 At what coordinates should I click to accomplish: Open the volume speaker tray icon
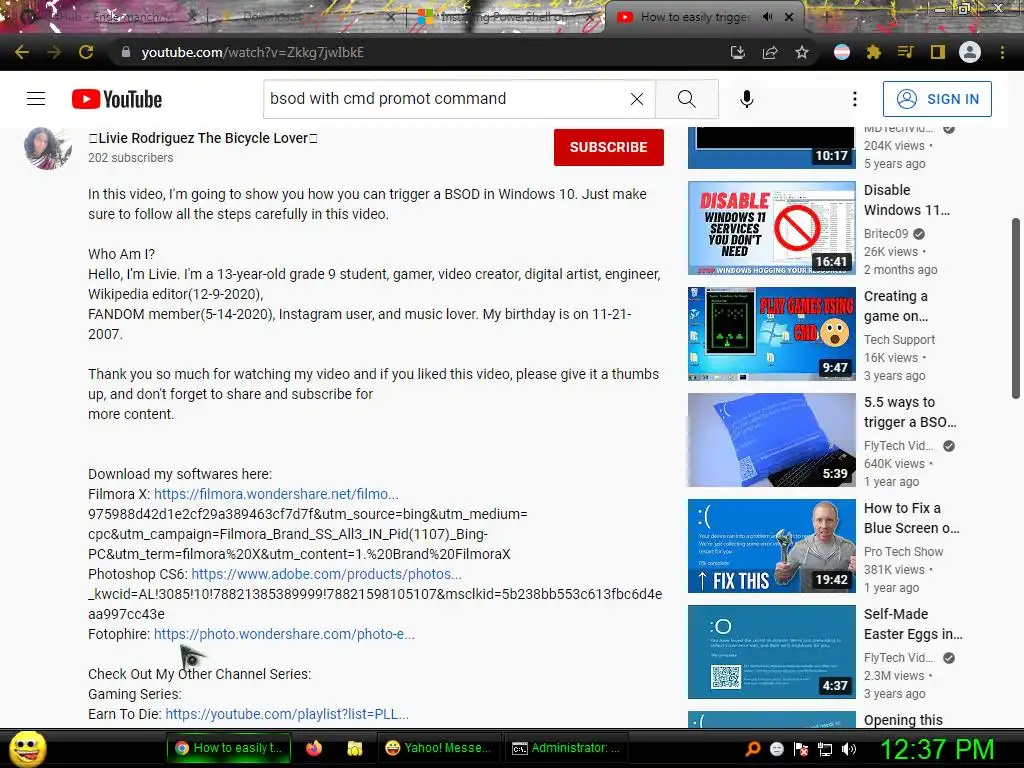[849, 749]
